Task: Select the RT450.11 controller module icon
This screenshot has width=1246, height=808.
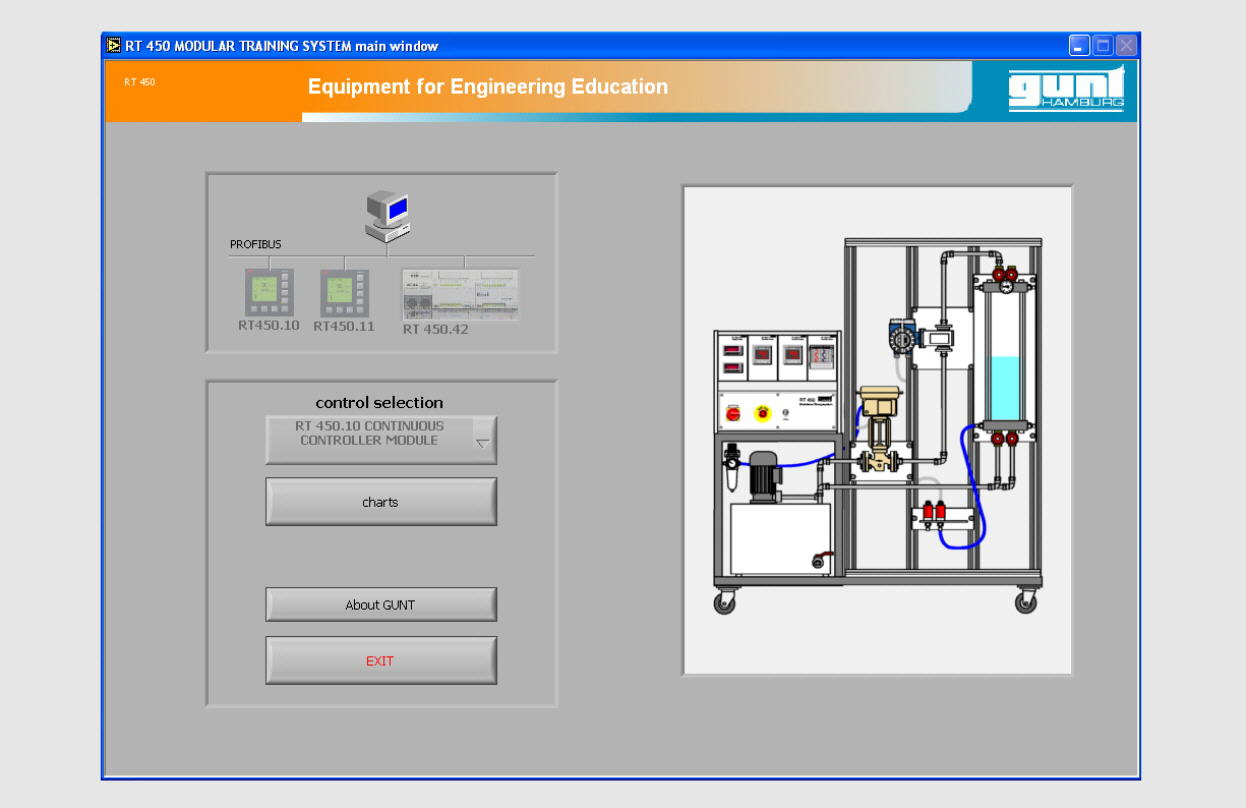Action: tap(345, 293)
